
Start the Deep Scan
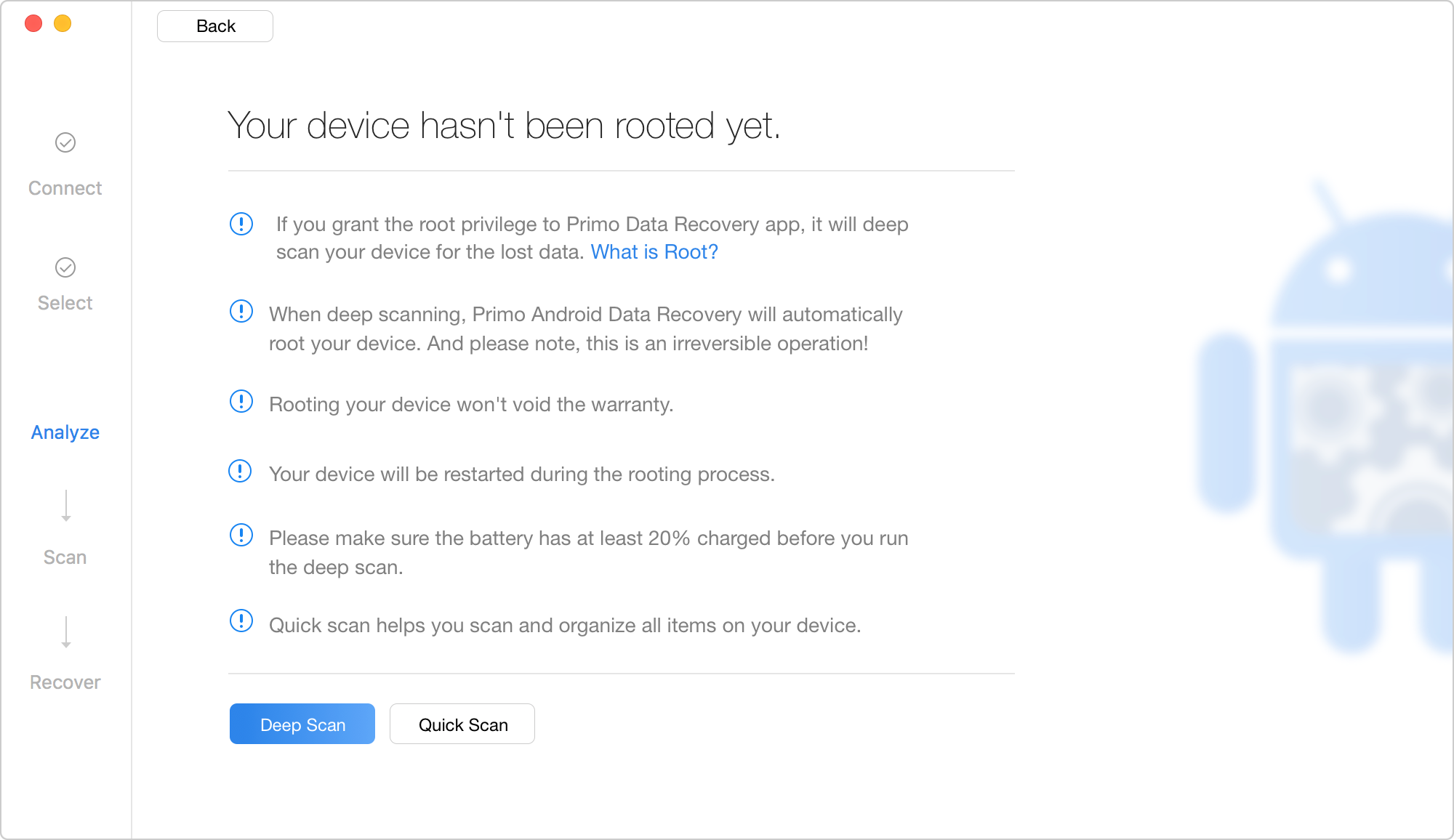tap(302, 724)
